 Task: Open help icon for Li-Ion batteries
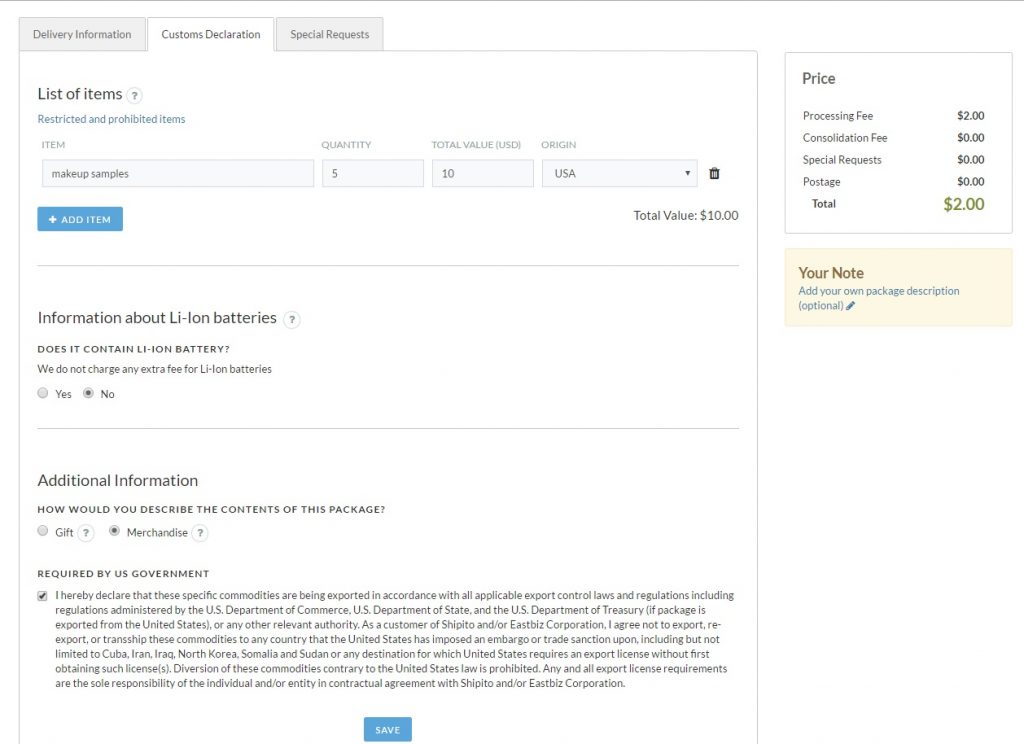point(292,319)
